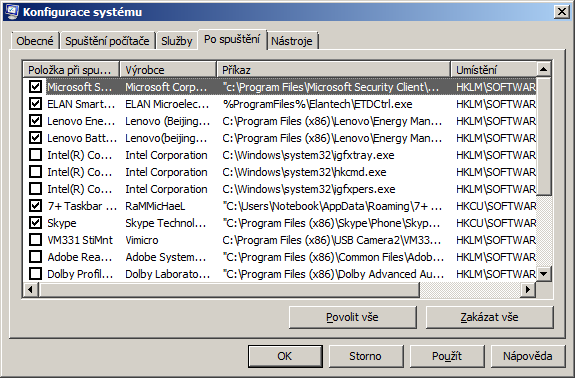Click the horizontal scrollbar thumb
The image size is (575, 378).
pyautogui.click(x=229, y=290)
